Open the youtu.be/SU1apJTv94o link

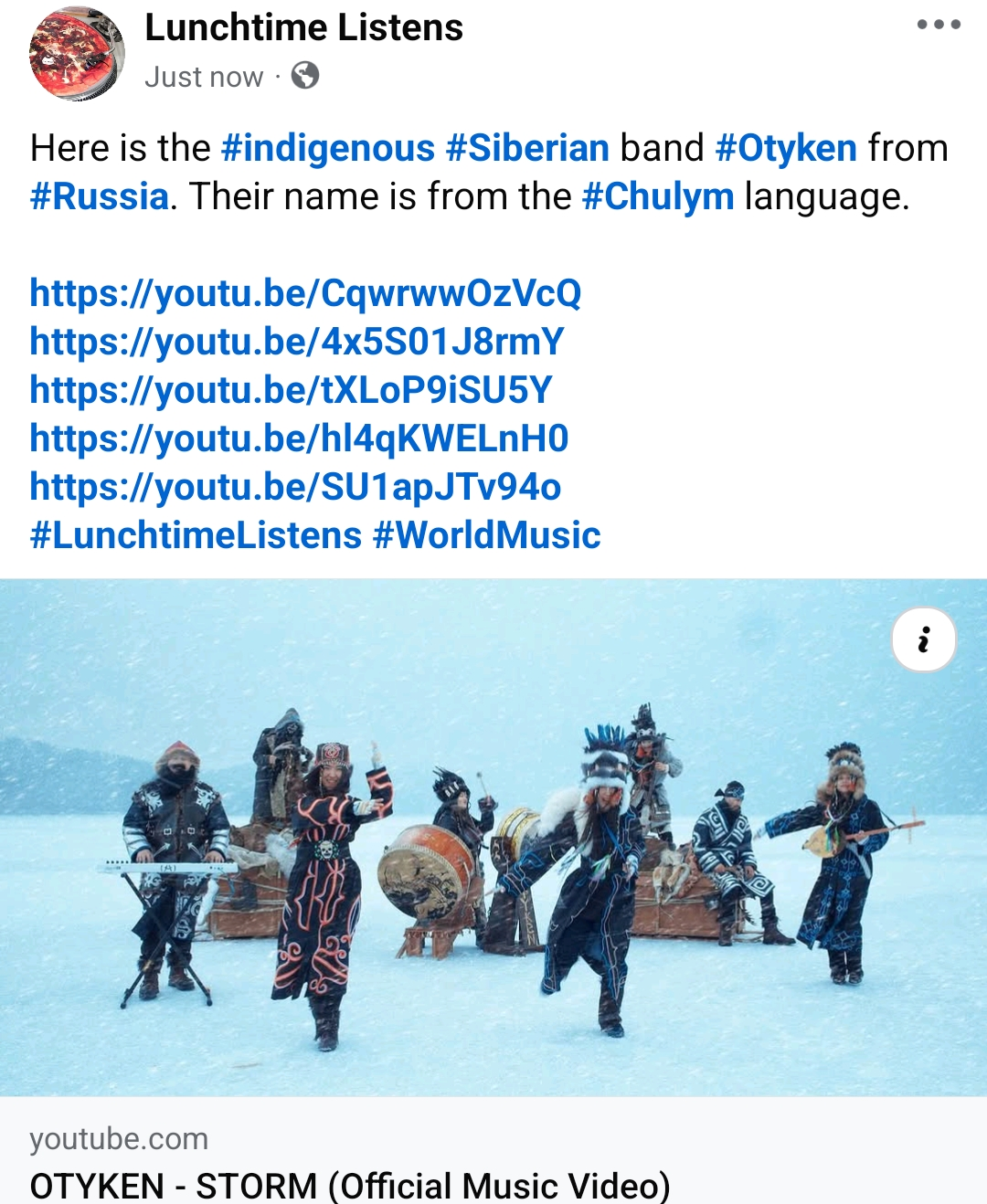click(x=295, y=487)
